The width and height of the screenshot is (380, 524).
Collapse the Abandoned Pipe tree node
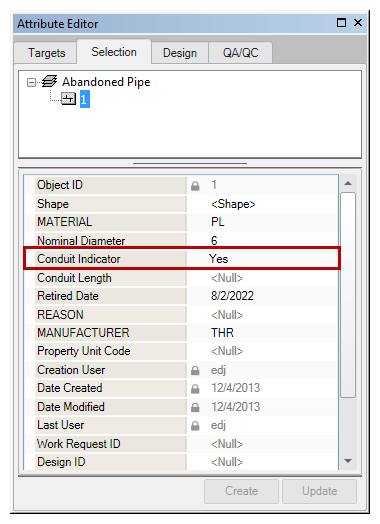click(x=31, y=82)
